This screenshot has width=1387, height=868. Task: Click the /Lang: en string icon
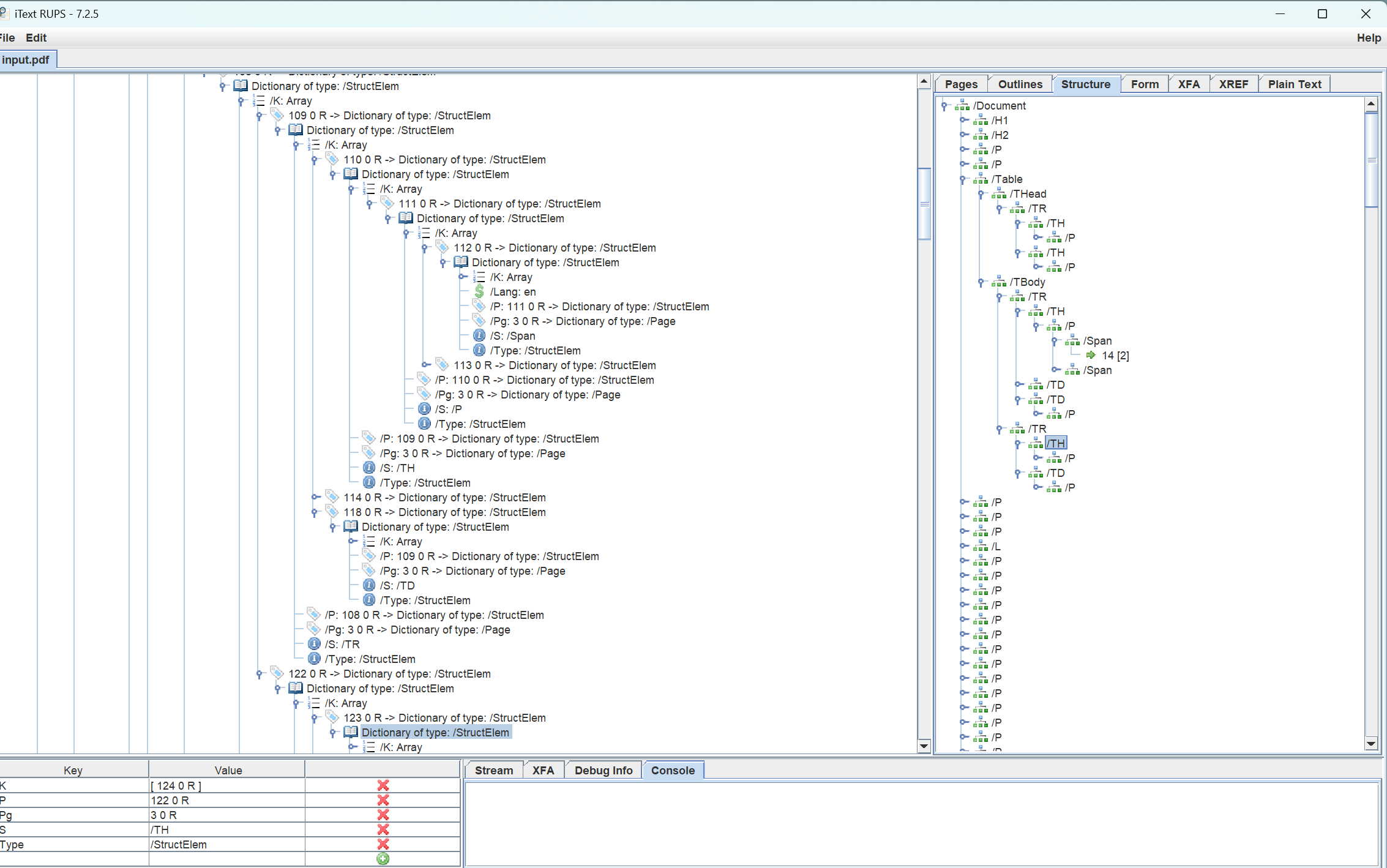tap(479, 292)
